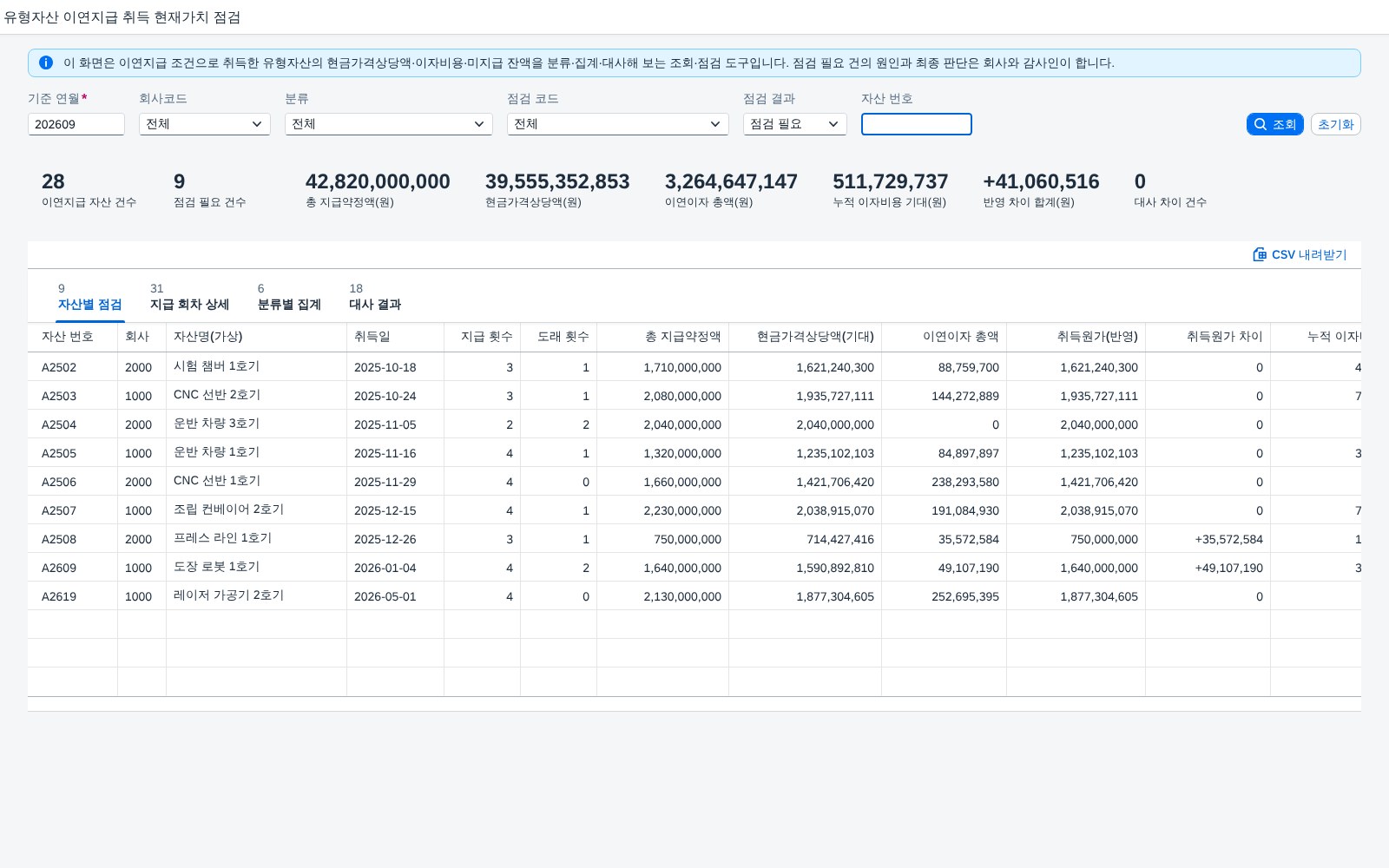Click asset name 레이저 가공기 2호기
The height and width of the screenshot is (868, 1389).
pos(229,595)
